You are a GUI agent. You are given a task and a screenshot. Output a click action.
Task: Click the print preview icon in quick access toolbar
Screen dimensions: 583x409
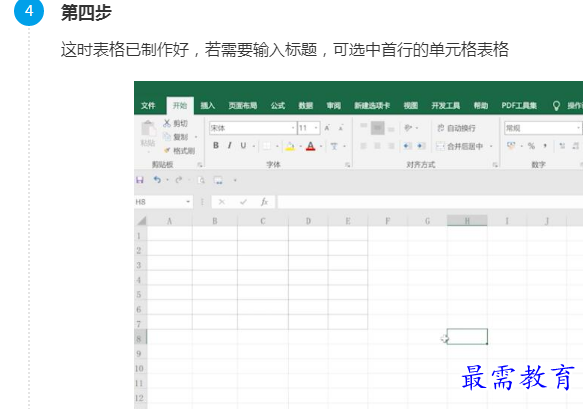(201, 180)
